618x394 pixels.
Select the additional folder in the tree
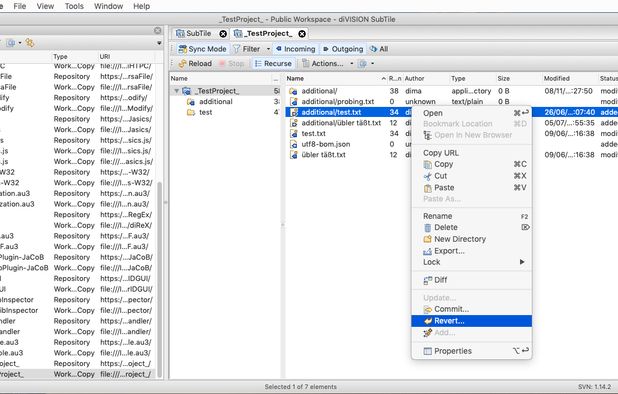coord(216,102)
